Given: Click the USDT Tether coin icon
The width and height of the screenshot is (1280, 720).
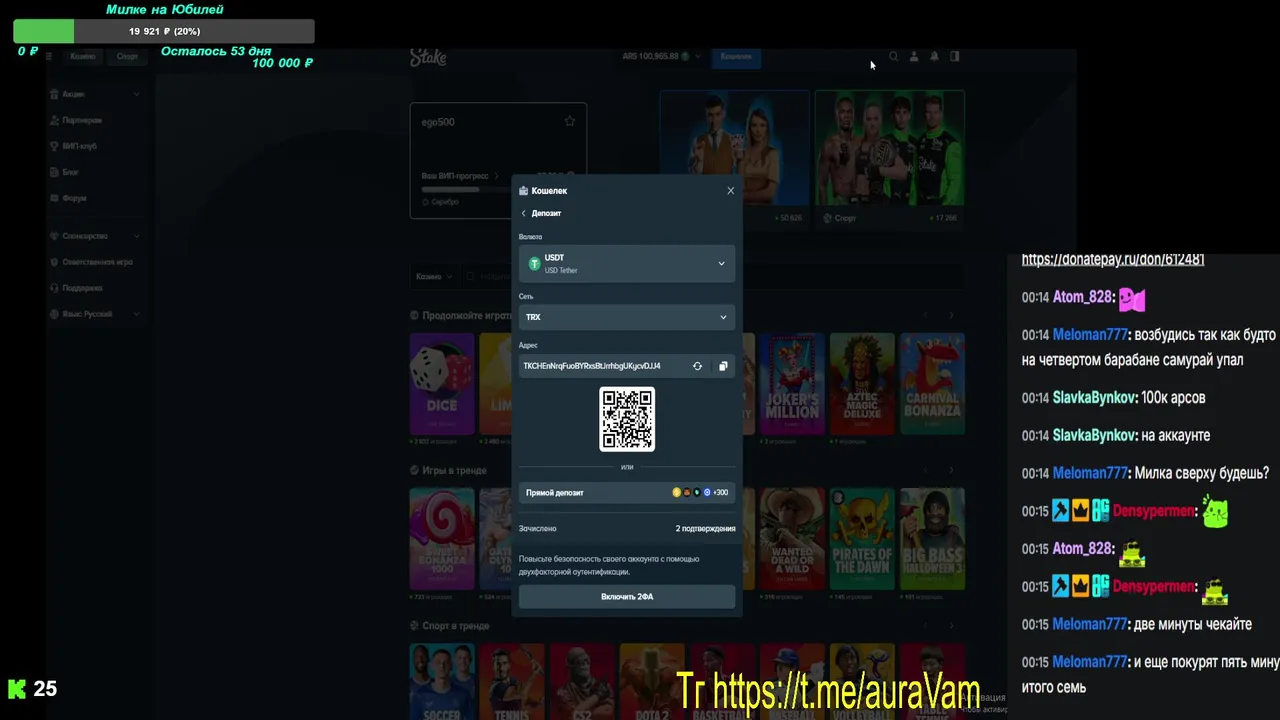Looking at the screenshot, I should click(x=534, y=264).
